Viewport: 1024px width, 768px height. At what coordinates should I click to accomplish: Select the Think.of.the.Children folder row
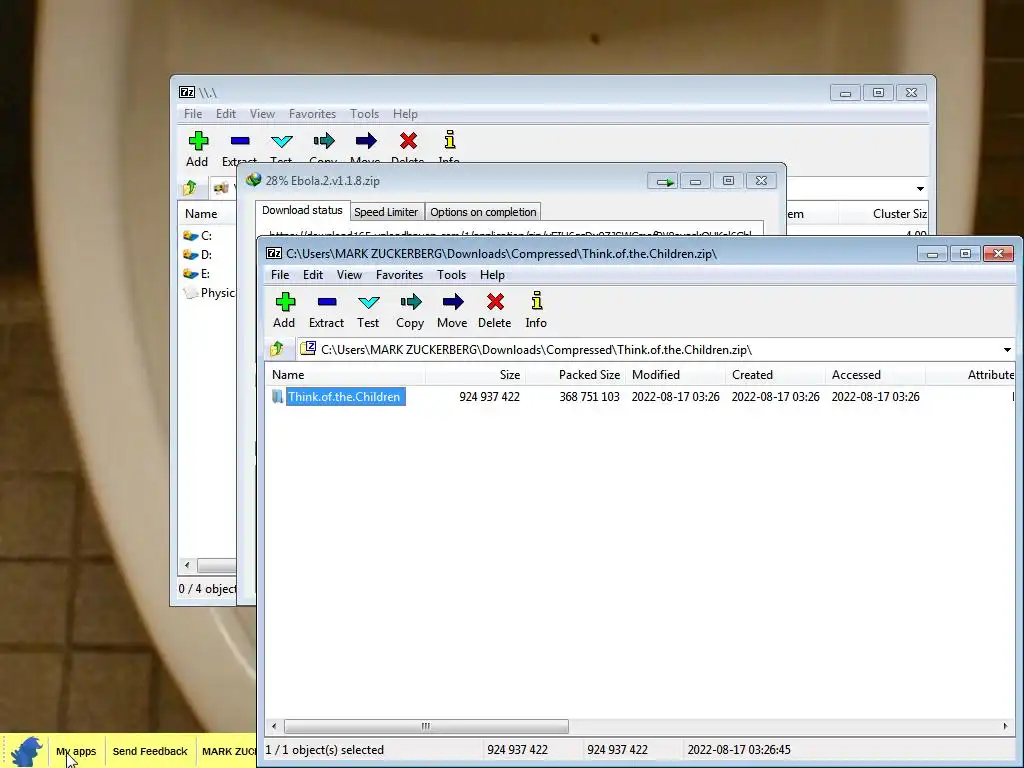point(640,396)
